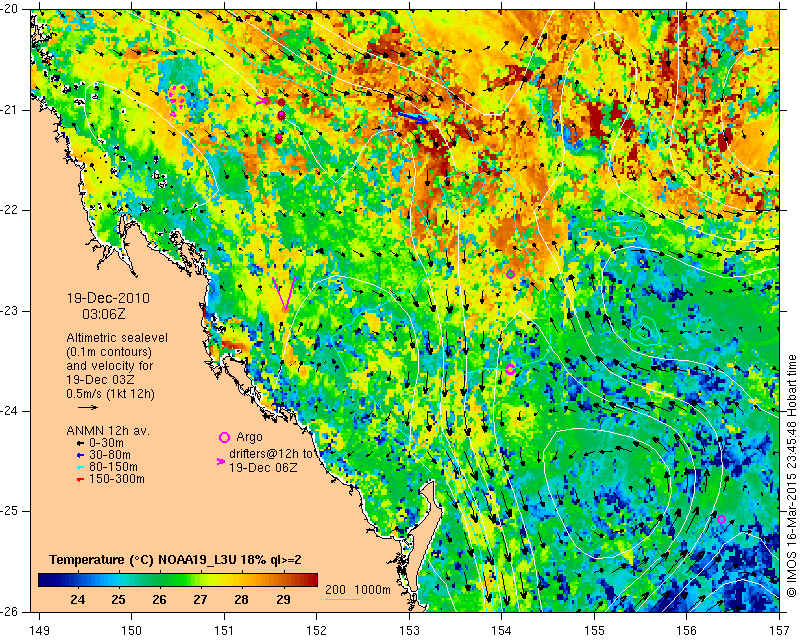The height and width of the screenshot is (640, 800).
Task: Click the 0.5m/s velocity scale arrow
Action: pyautogui.click(x=88, y=407)
